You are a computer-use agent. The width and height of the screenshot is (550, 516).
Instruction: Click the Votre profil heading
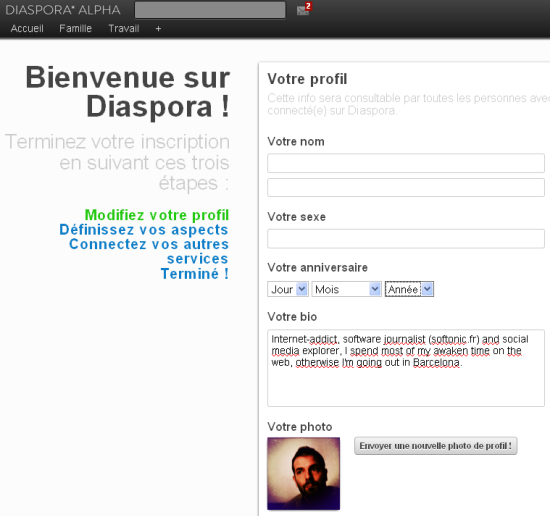307,79
